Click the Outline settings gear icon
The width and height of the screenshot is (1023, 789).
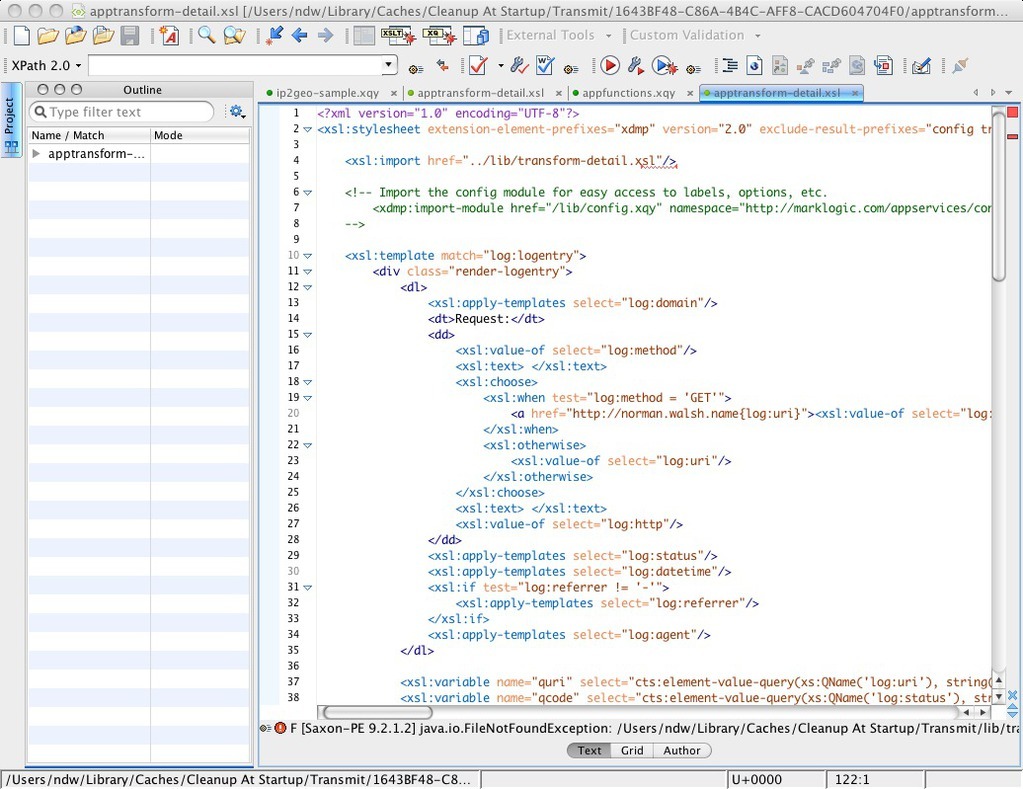coord(236,112)
